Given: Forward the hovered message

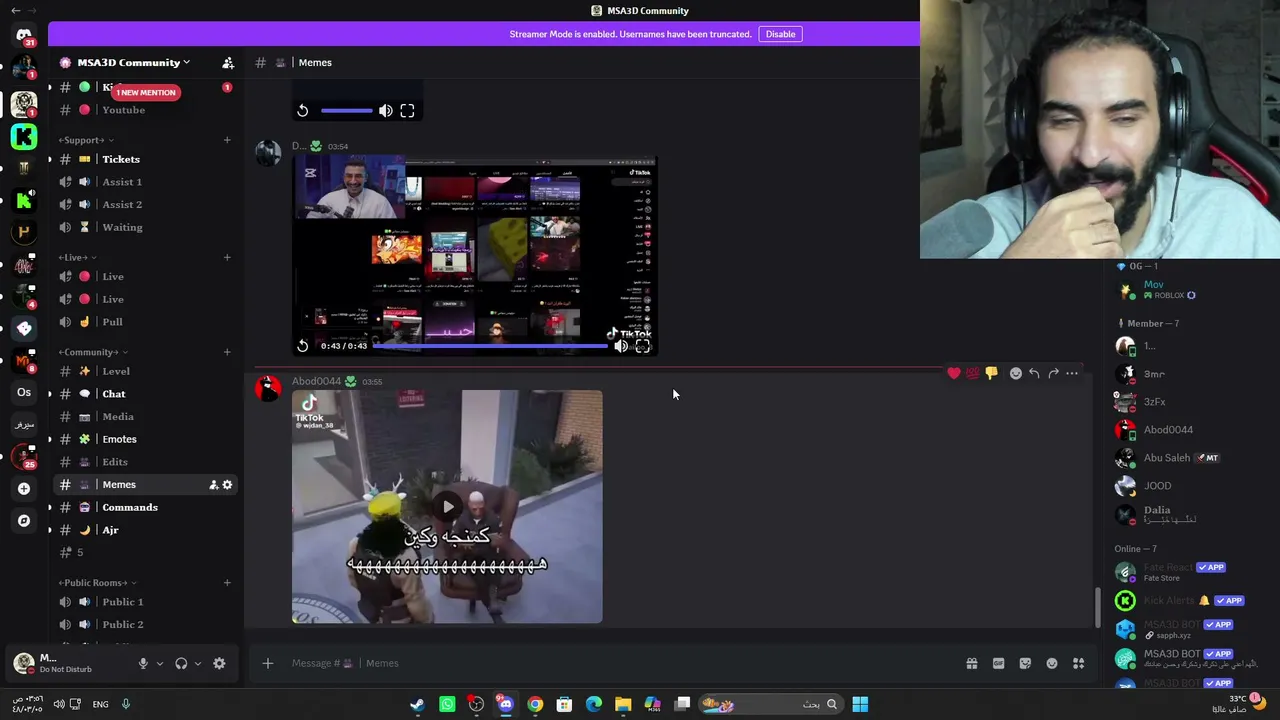Looking at the screenshot, I should (1053, 373).
